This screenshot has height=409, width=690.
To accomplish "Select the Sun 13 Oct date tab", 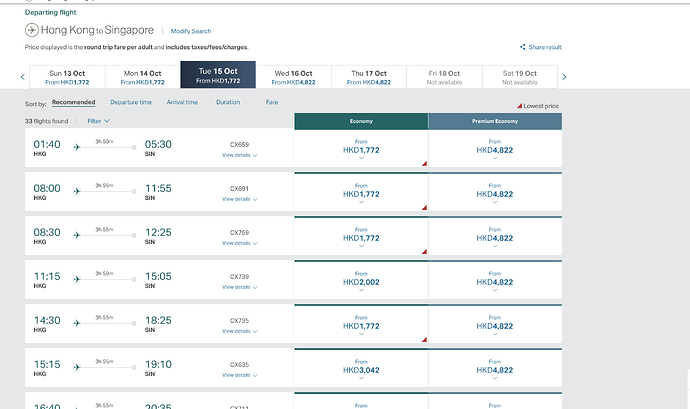I will pyautogui.click(x=67, y=76).
